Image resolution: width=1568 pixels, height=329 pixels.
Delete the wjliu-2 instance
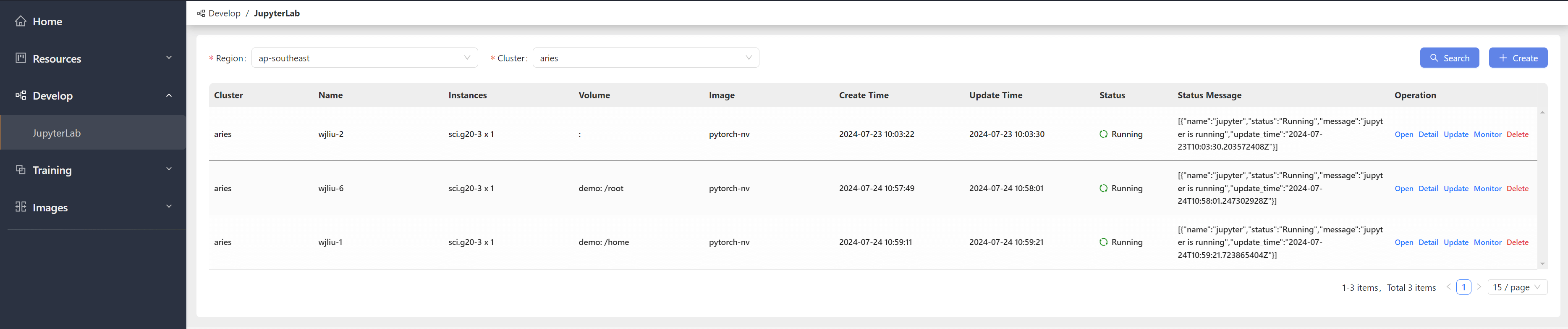1518,134
